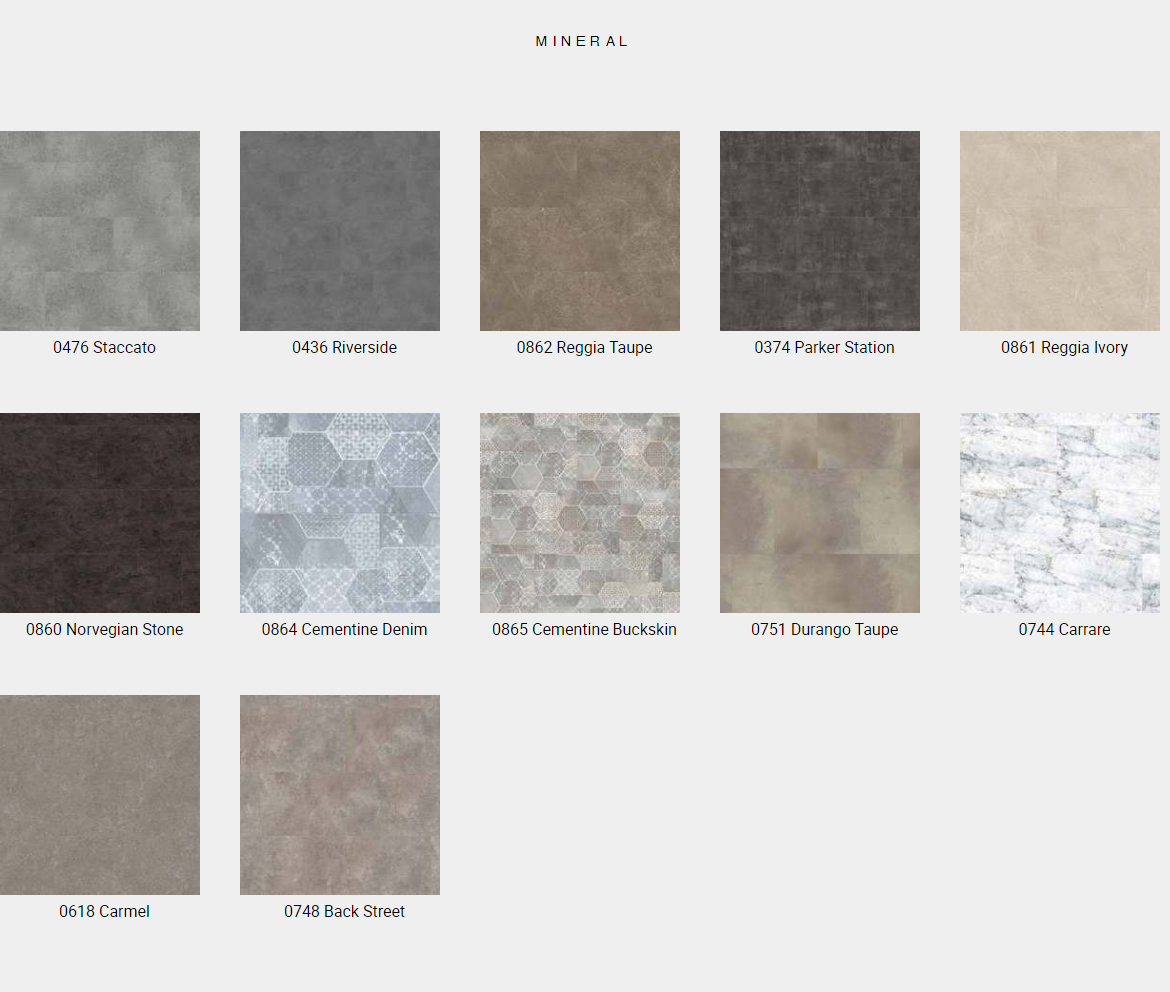Choose the 0862 Reggia Taupe swatch image
The width and height of the screenshot is (1170, 992).
click(580, 231)
